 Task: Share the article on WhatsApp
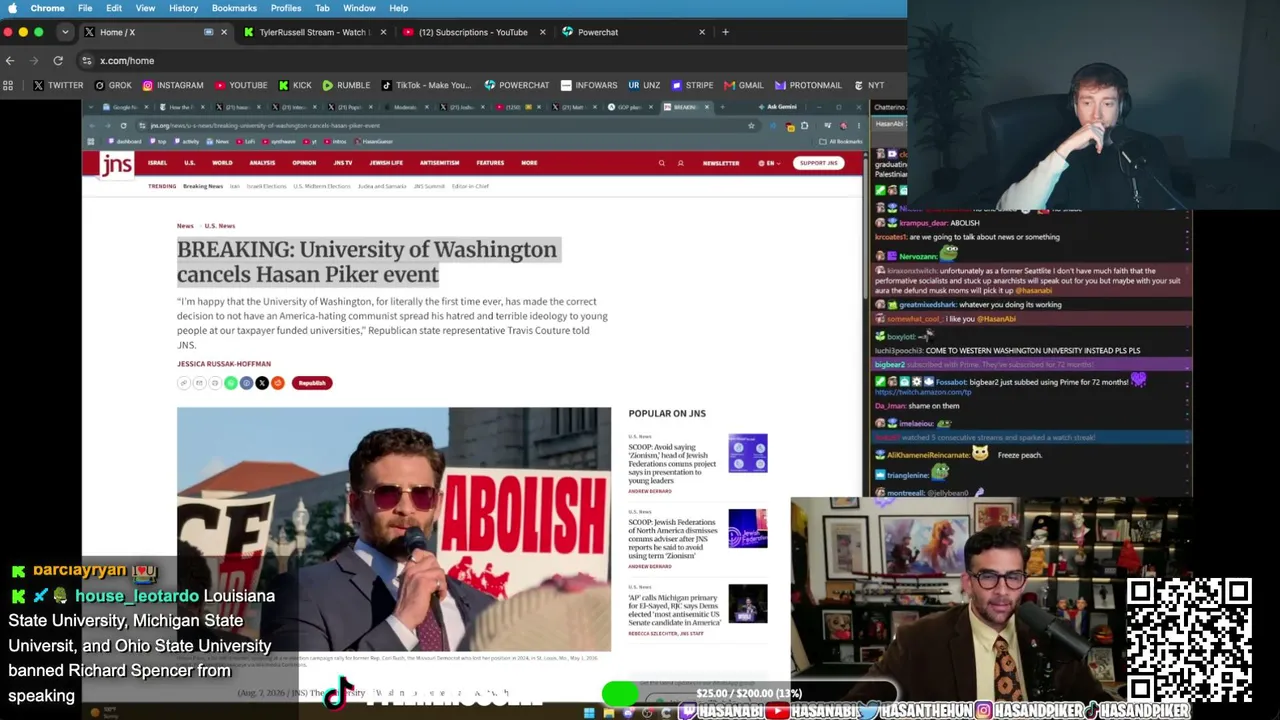tap(230, 383)
